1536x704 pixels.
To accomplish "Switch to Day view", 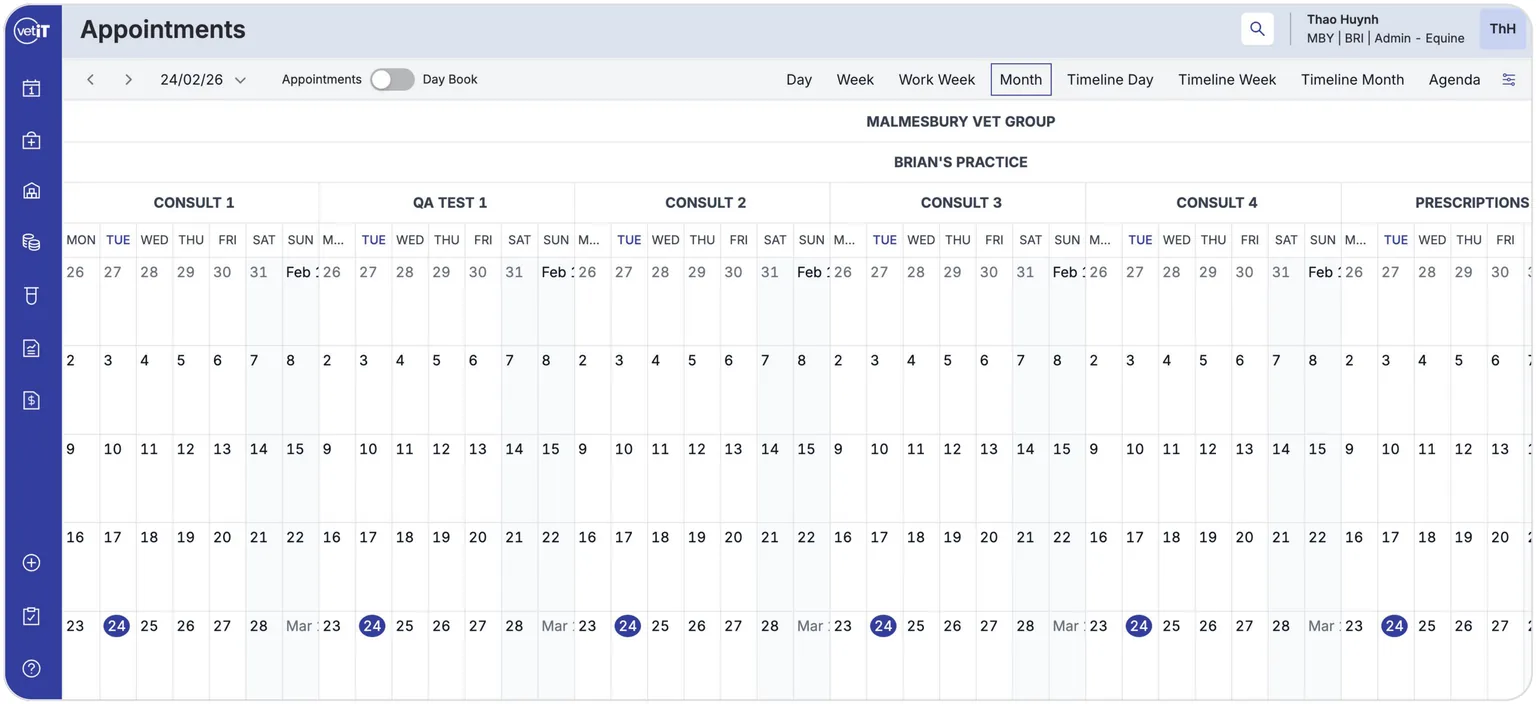I will coord(799,80).
